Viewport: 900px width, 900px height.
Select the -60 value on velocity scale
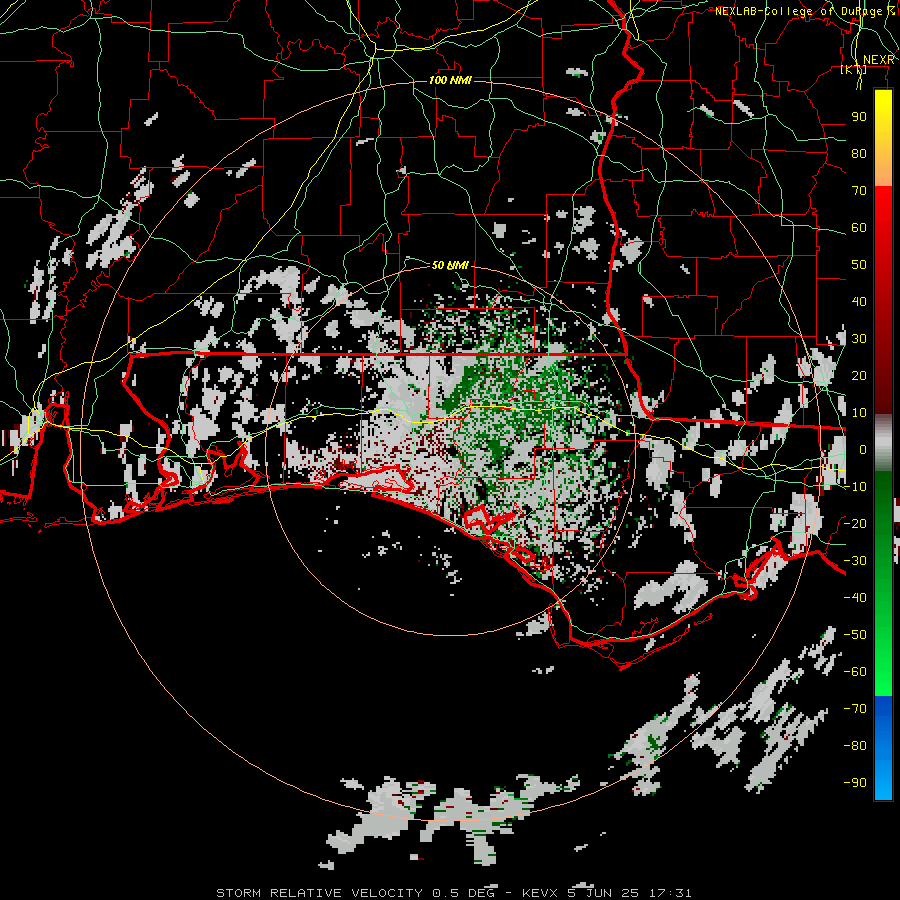[855, 672]
